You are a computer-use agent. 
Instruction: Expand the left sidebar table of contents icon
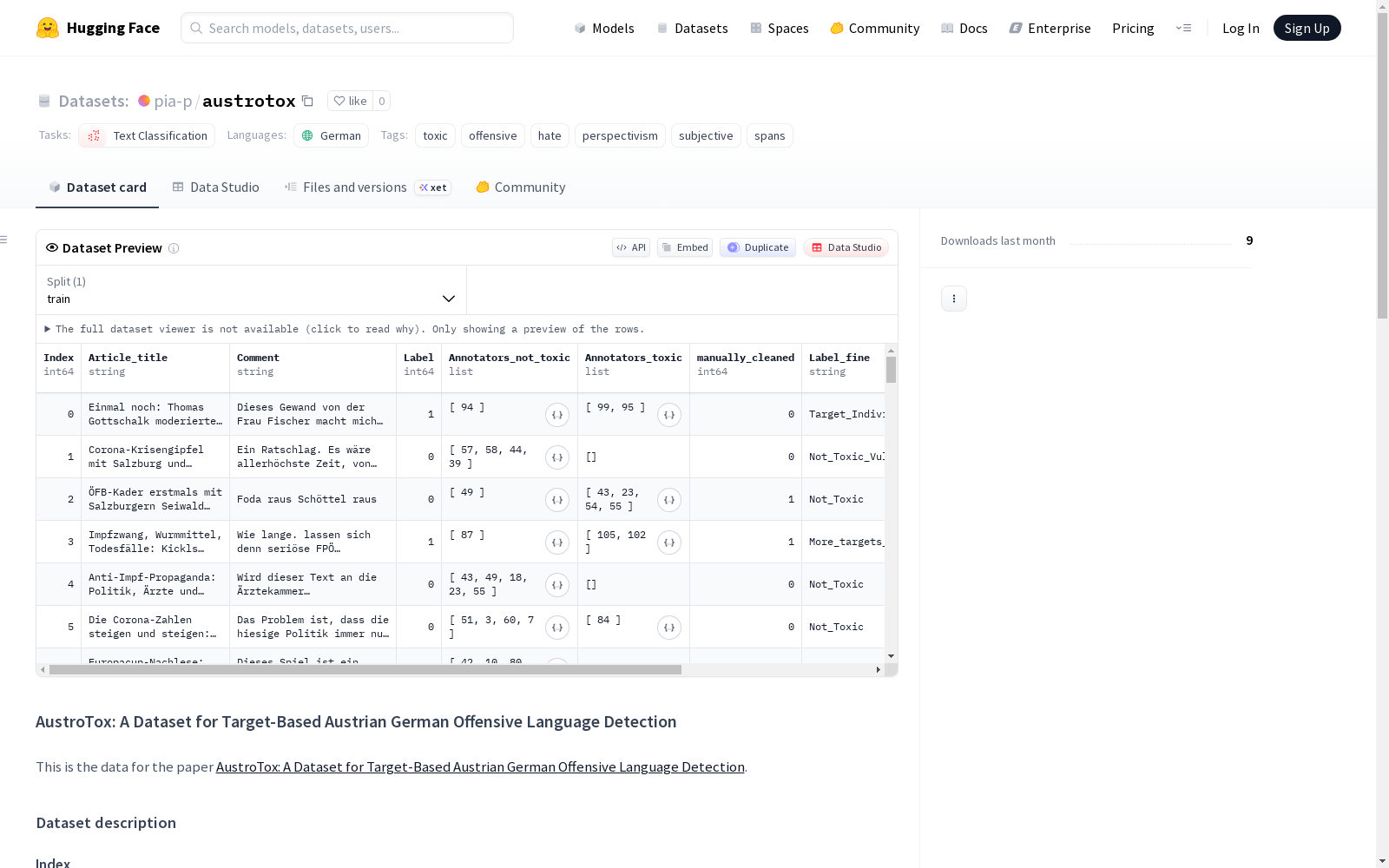(4, 240)
